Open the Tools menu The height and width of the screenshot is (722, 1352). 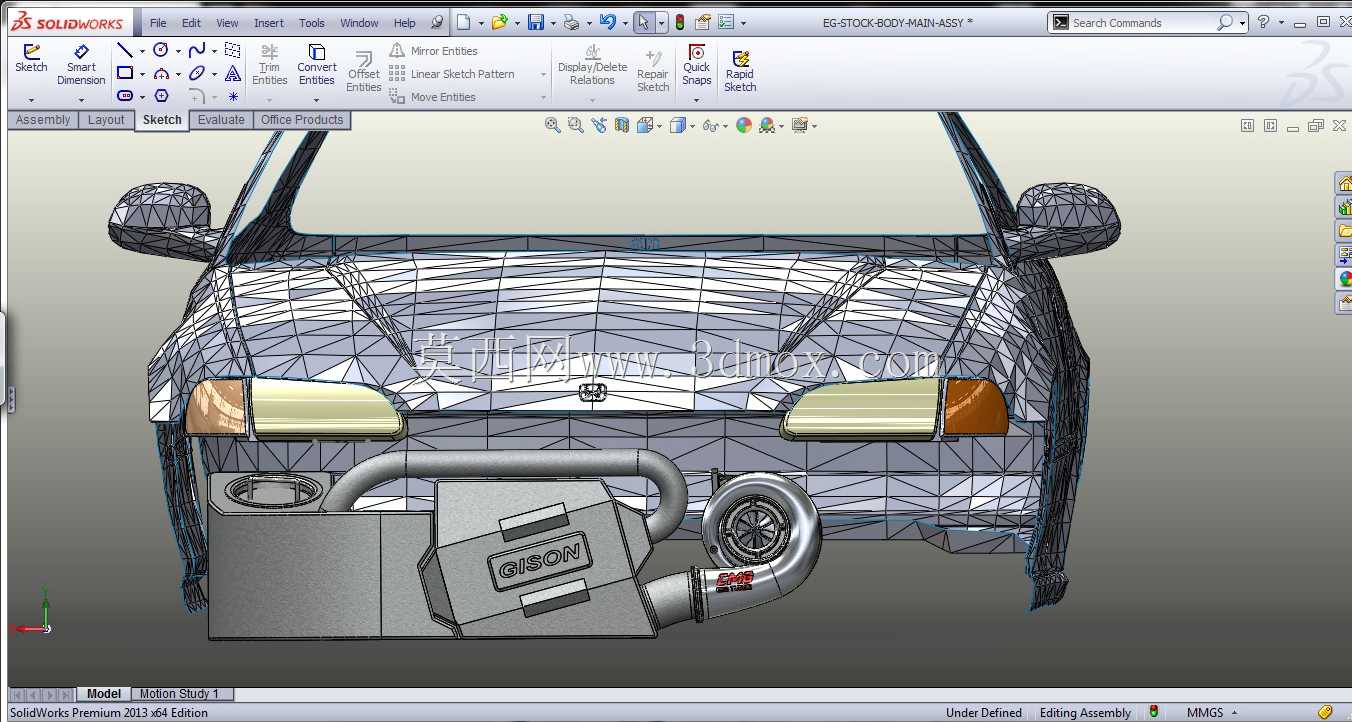pos(312,23)
